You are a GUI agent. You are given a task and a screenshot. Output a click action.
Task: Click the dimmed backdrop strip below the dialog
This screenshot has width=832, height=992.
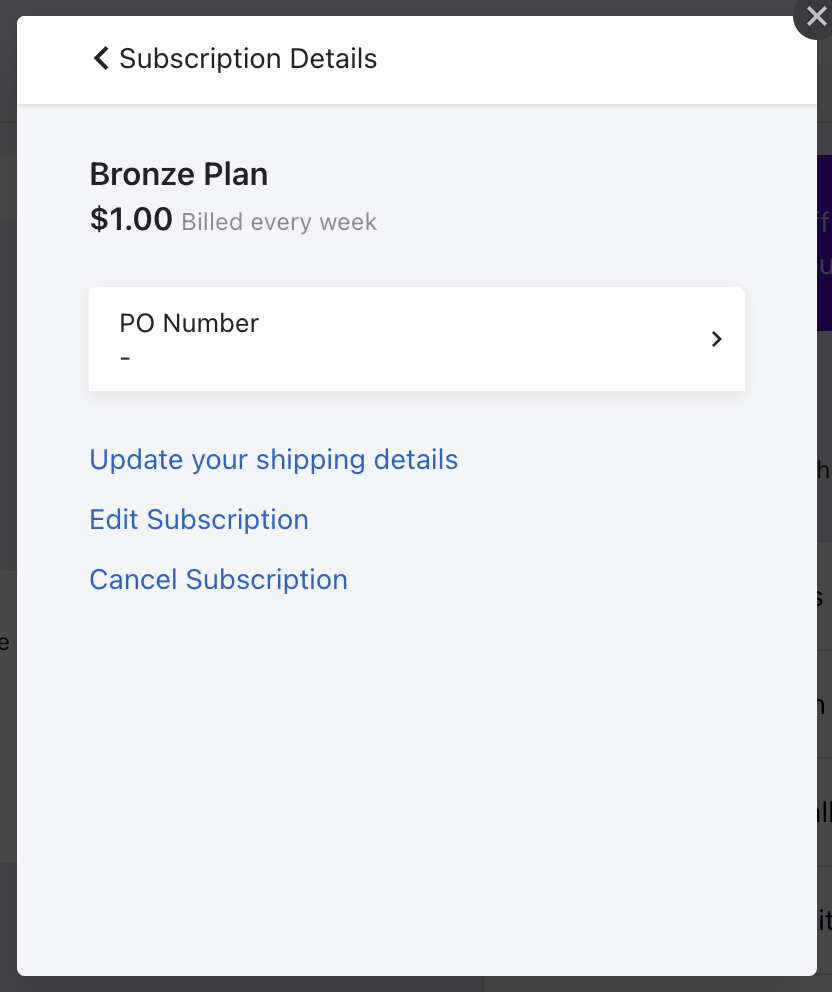[x=416, y=984]
